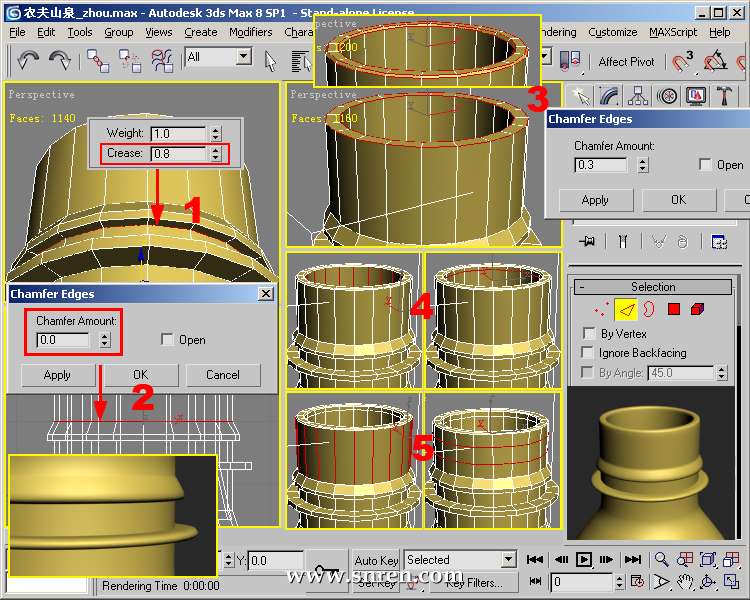Click Apply in the 0.3 Chamfer Edges dialog
The width and height of the screenshot is (750, 600).
[x=596, y=200]
